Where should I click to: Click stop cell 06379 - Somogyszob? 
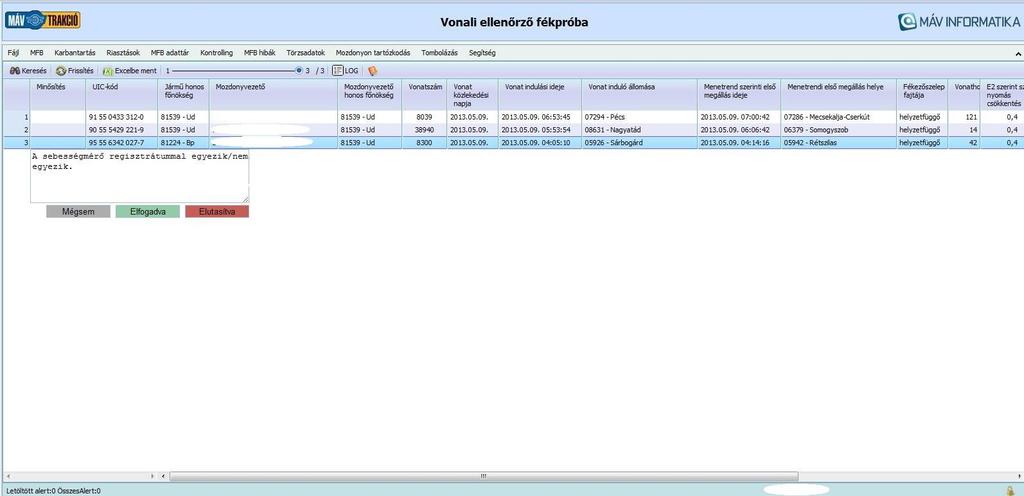click(x=839, y=130)
